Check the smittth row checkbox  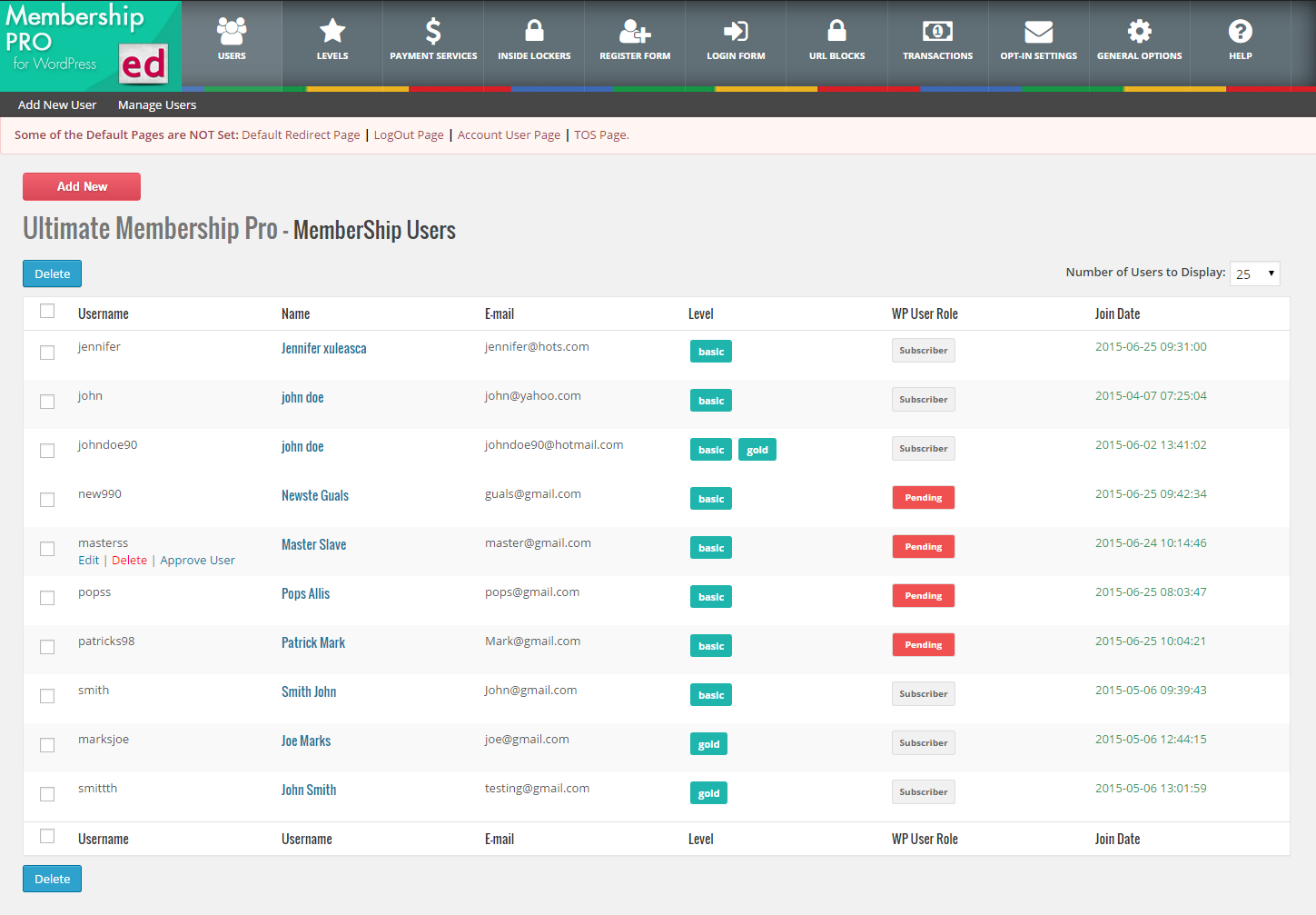coord(47,794)
